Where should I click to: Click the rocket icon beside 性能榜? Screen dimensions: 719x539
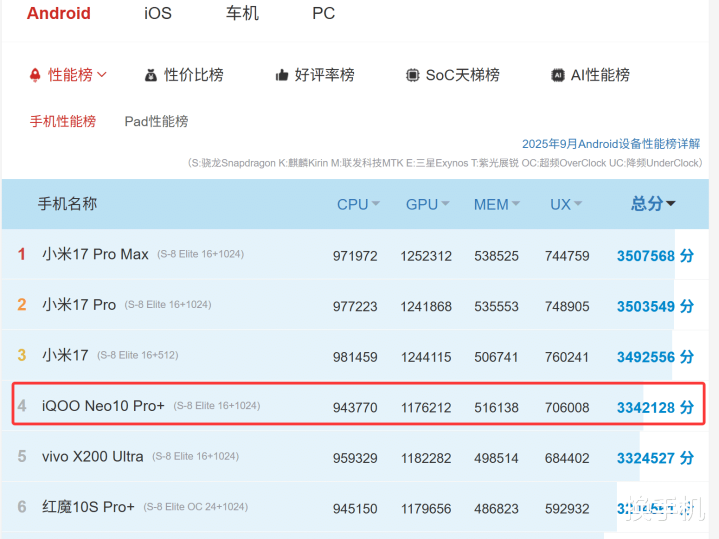(x=35, y=75)
